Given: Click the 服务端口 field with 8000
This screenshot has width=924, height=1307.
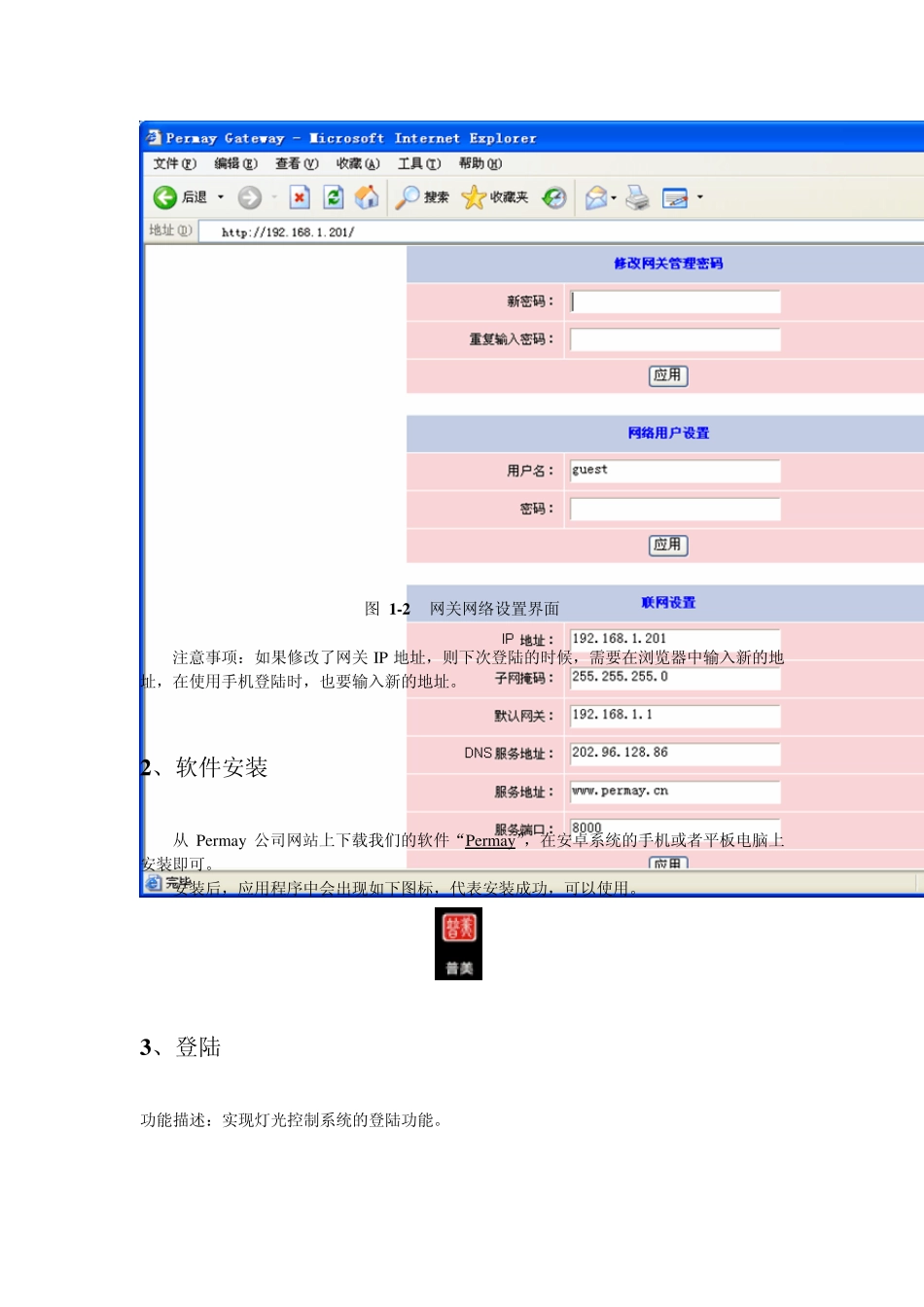Looking at the screenshot, I should [675, 829].
